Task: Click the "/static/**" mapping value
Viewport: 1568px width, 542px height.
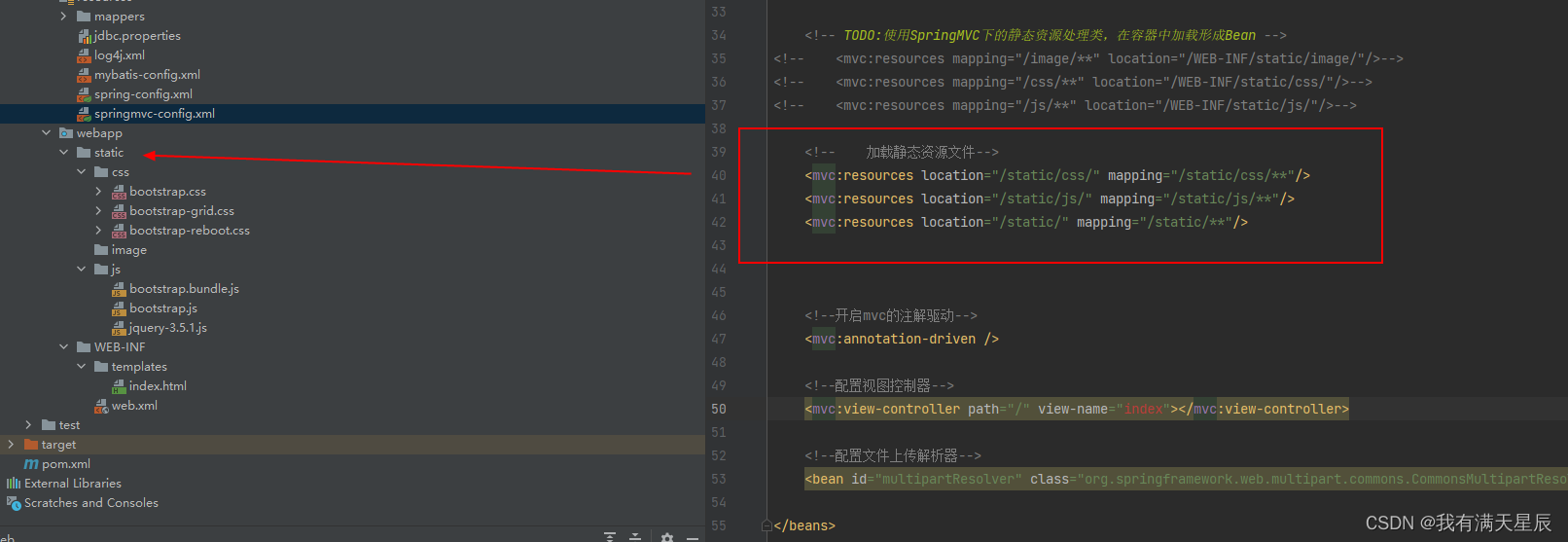Action: point(1186,222)
